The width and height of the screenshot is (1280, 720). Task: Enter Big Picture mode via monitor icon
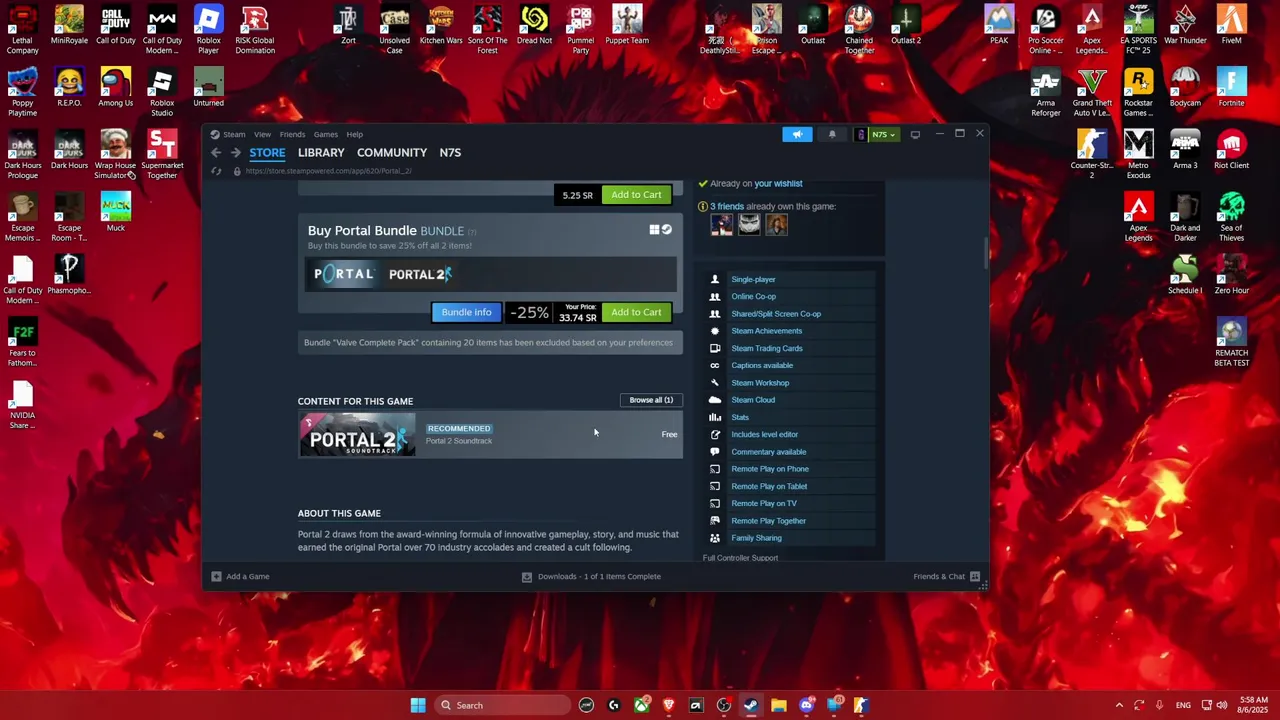coord(915,134)
